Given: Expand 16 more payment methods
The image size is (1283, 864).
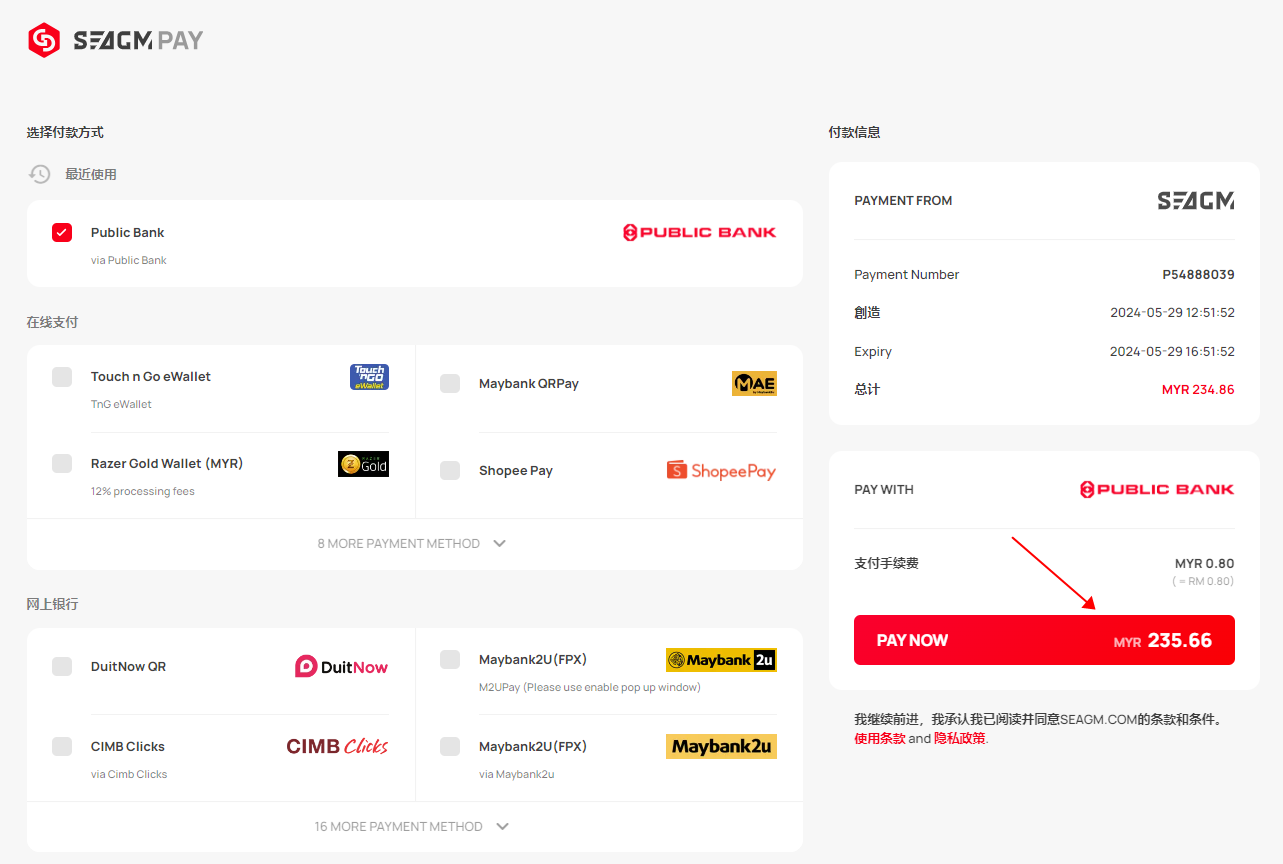Looking at the screenshot, I should point(414,827).
